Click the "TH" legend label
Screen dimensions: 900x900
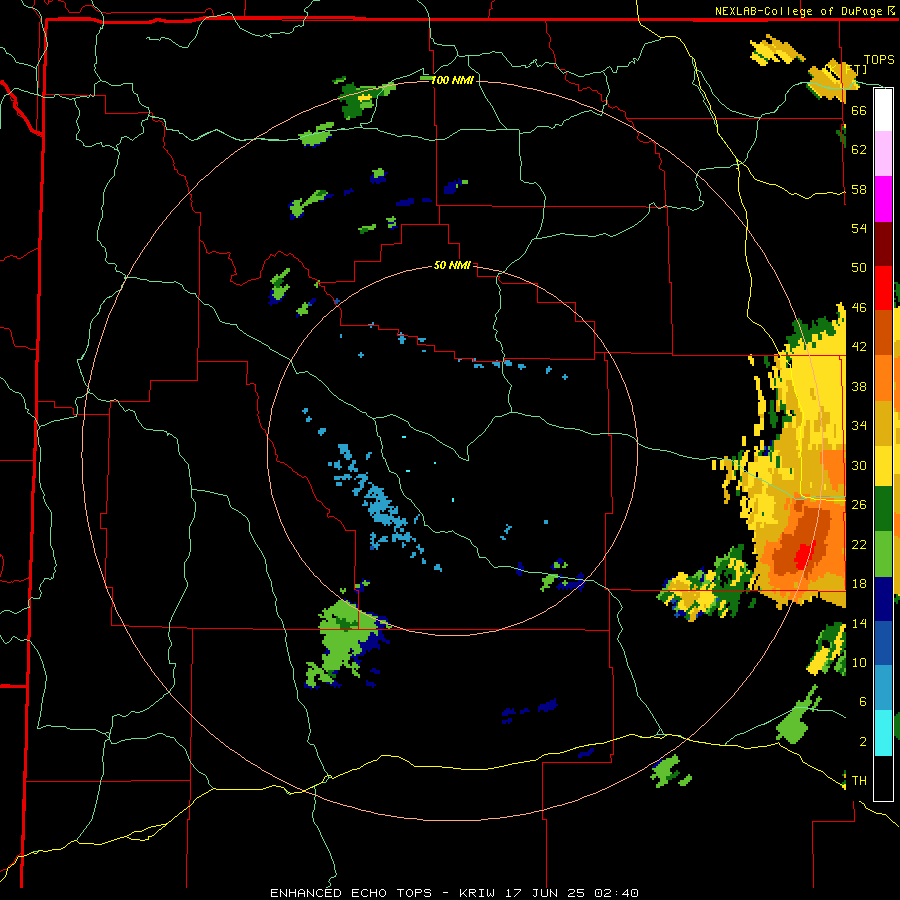pyautogui.click(x=859, y=781)
